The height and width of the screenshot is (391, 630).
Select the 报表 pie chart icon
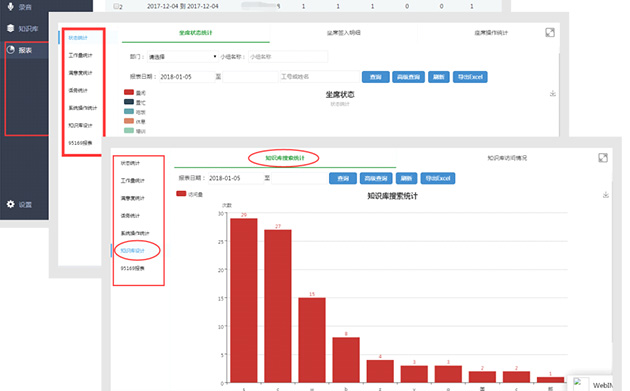click(10, 50)
